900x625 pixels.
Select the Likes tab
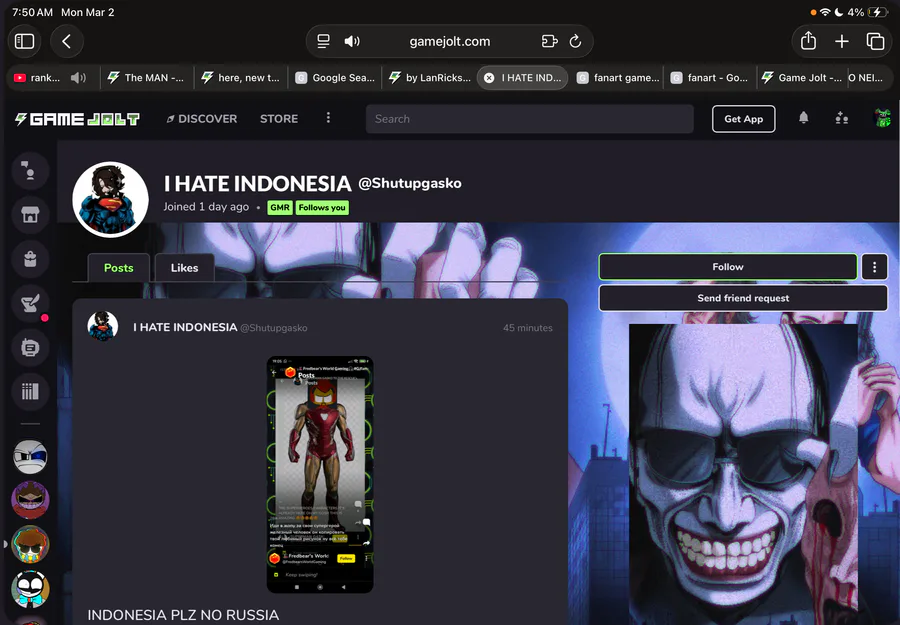(x=184, y=268)
